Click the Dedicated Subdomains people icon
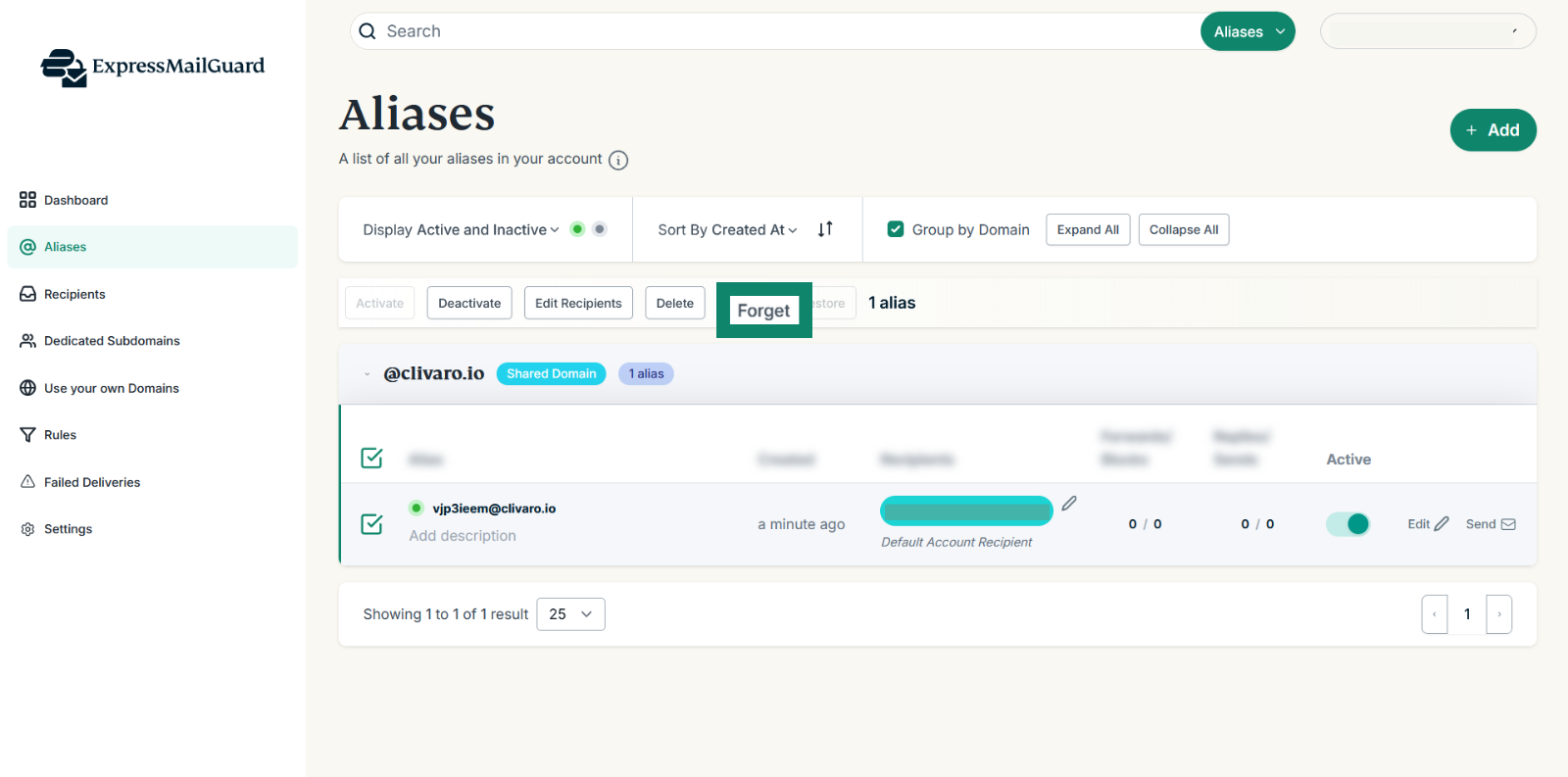This screenshot has height=777, width=1568. [27, 341]
